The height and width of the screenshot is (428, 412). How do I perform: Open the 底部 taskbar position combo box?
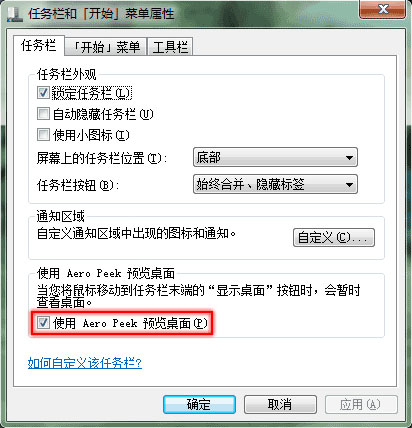275,157
